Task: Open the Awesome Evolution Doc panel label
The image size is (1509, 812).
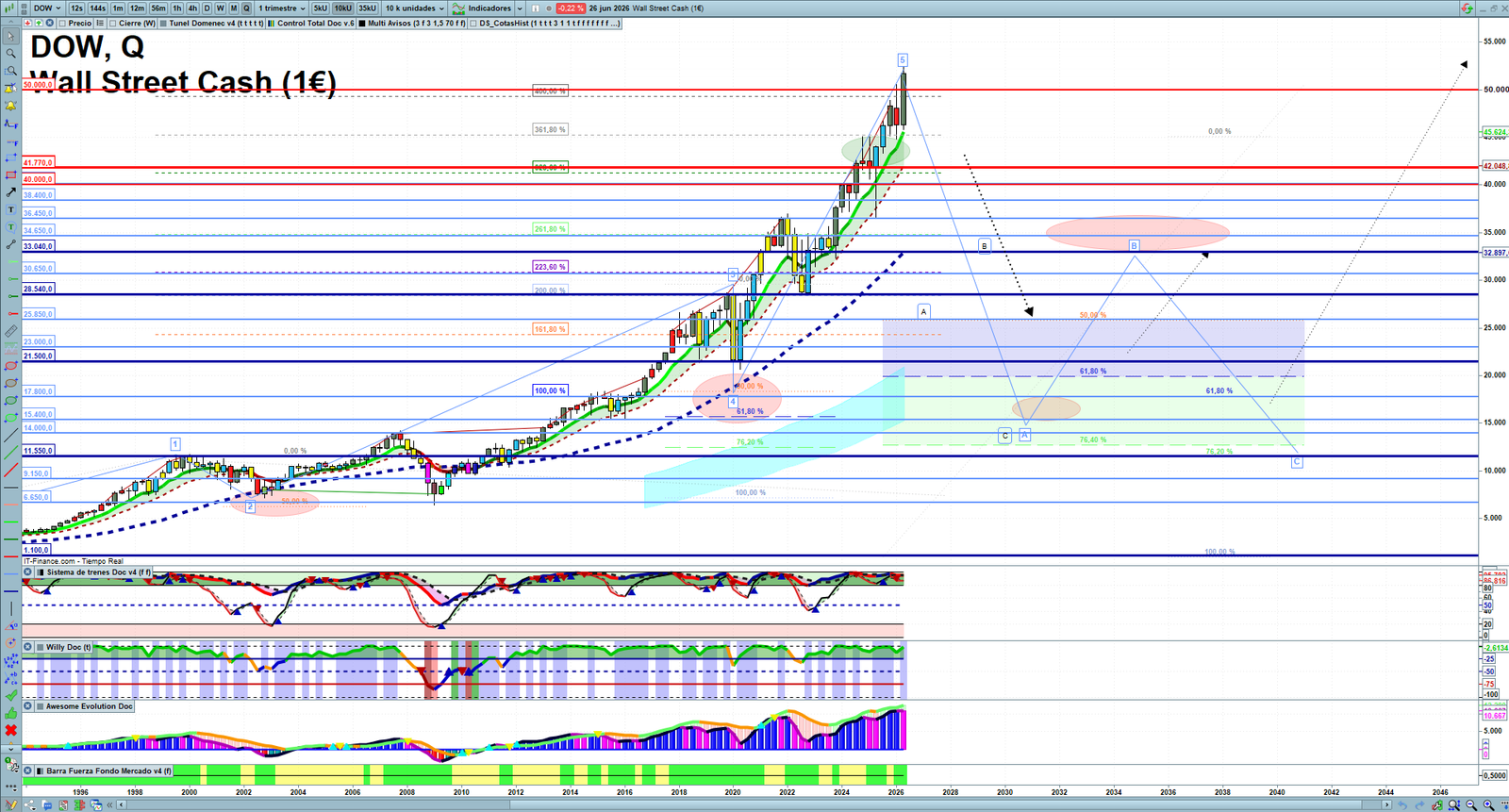Action: tap(90, 705)
